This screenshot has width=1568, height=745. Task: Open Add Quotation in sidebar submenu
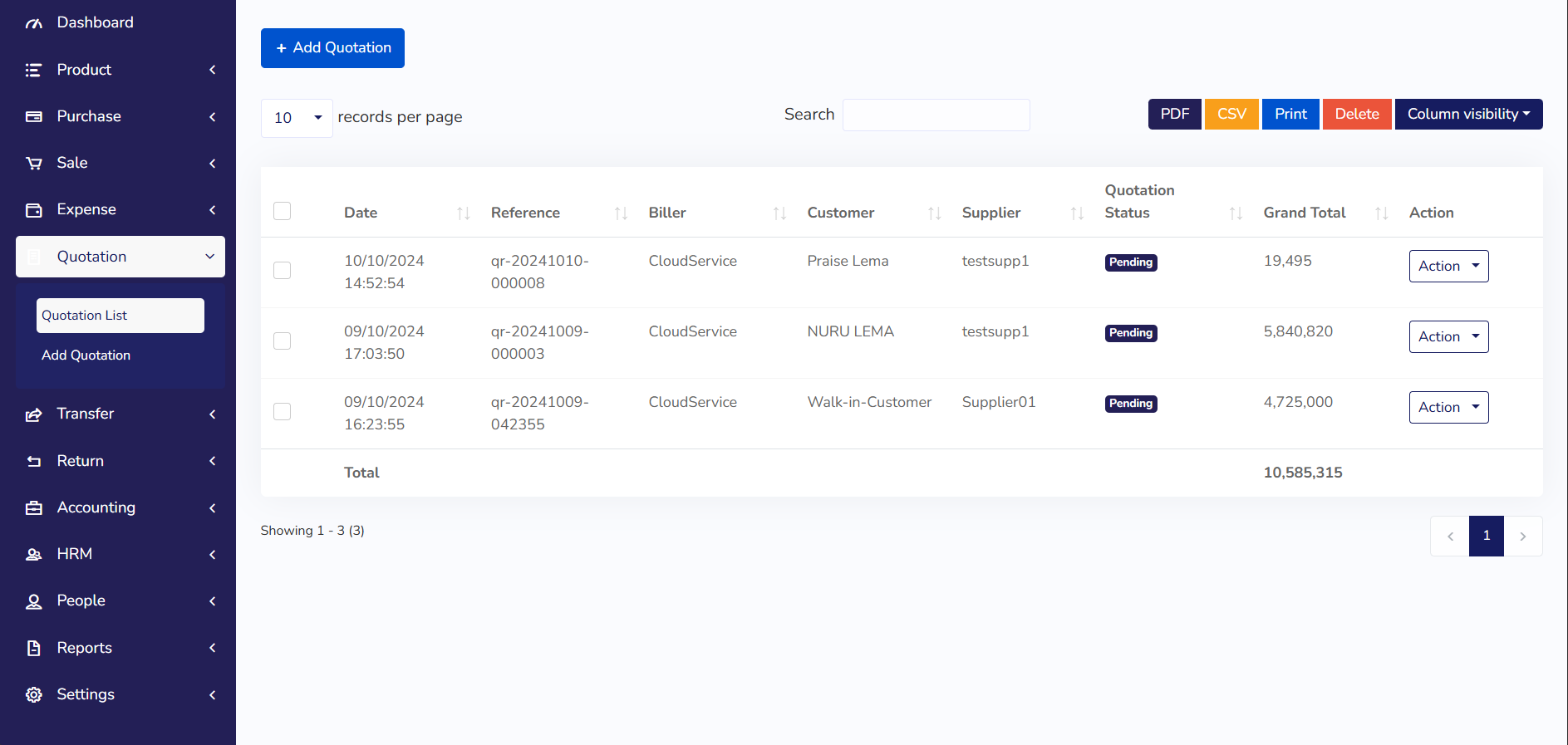point(86,355)
